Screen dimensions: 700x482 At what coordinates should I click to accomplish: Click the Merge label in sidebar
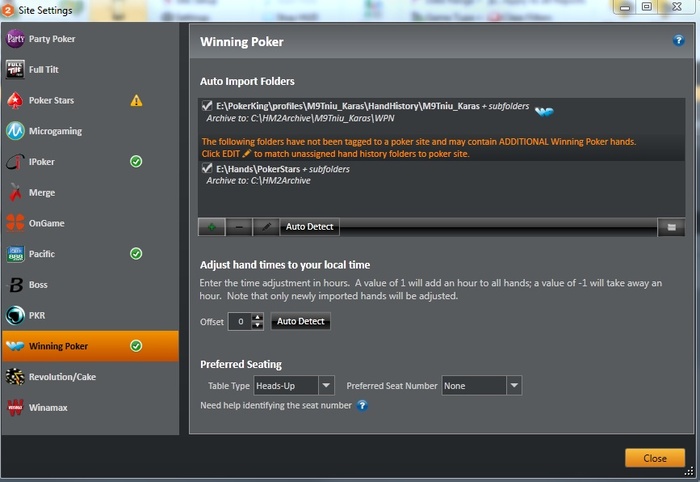pos(42,193)
